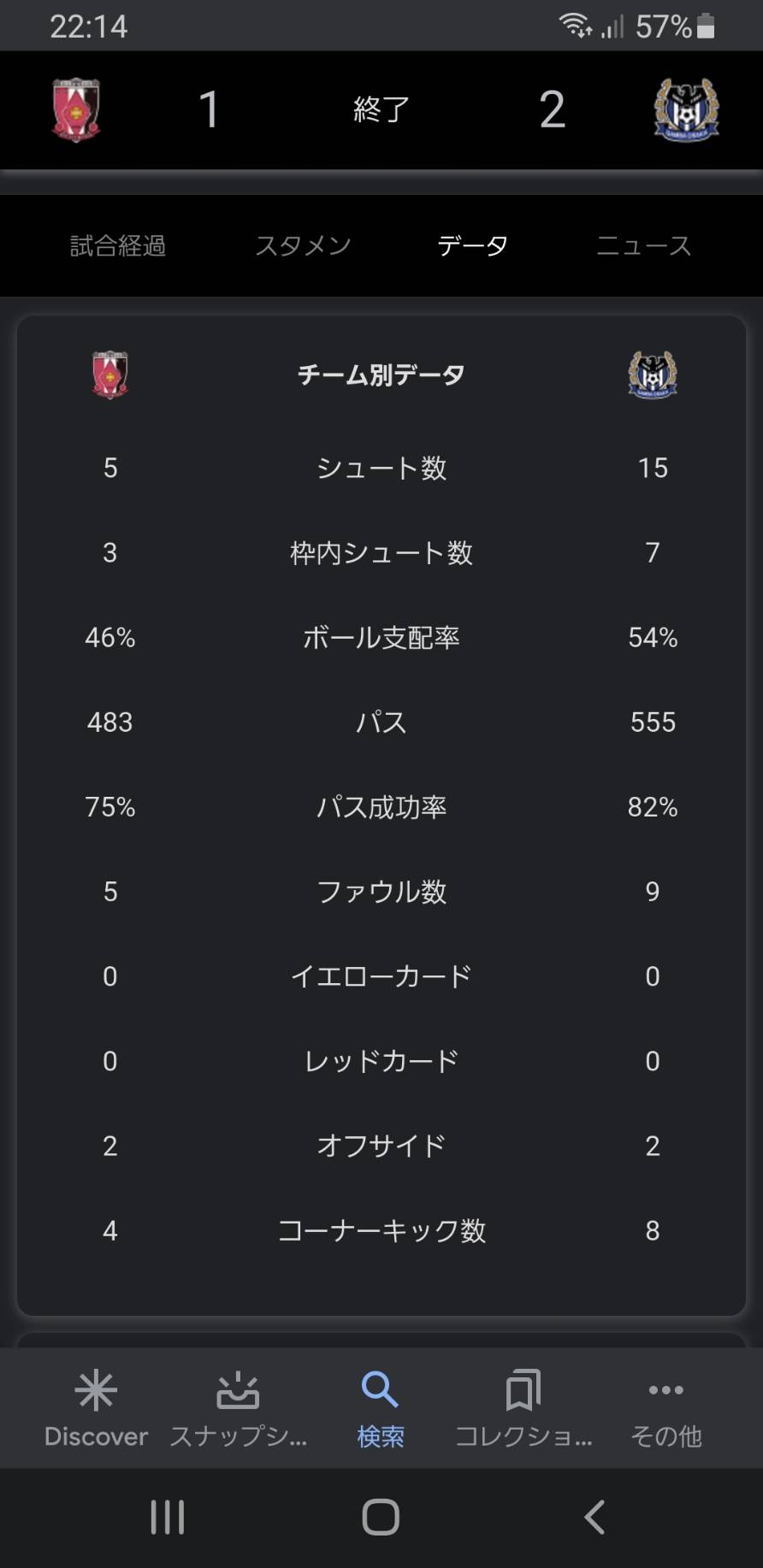Tap the Urawa Reds crest in the team data card
The height and width of the screenshot is (1568, 763).
pos(110,374)
